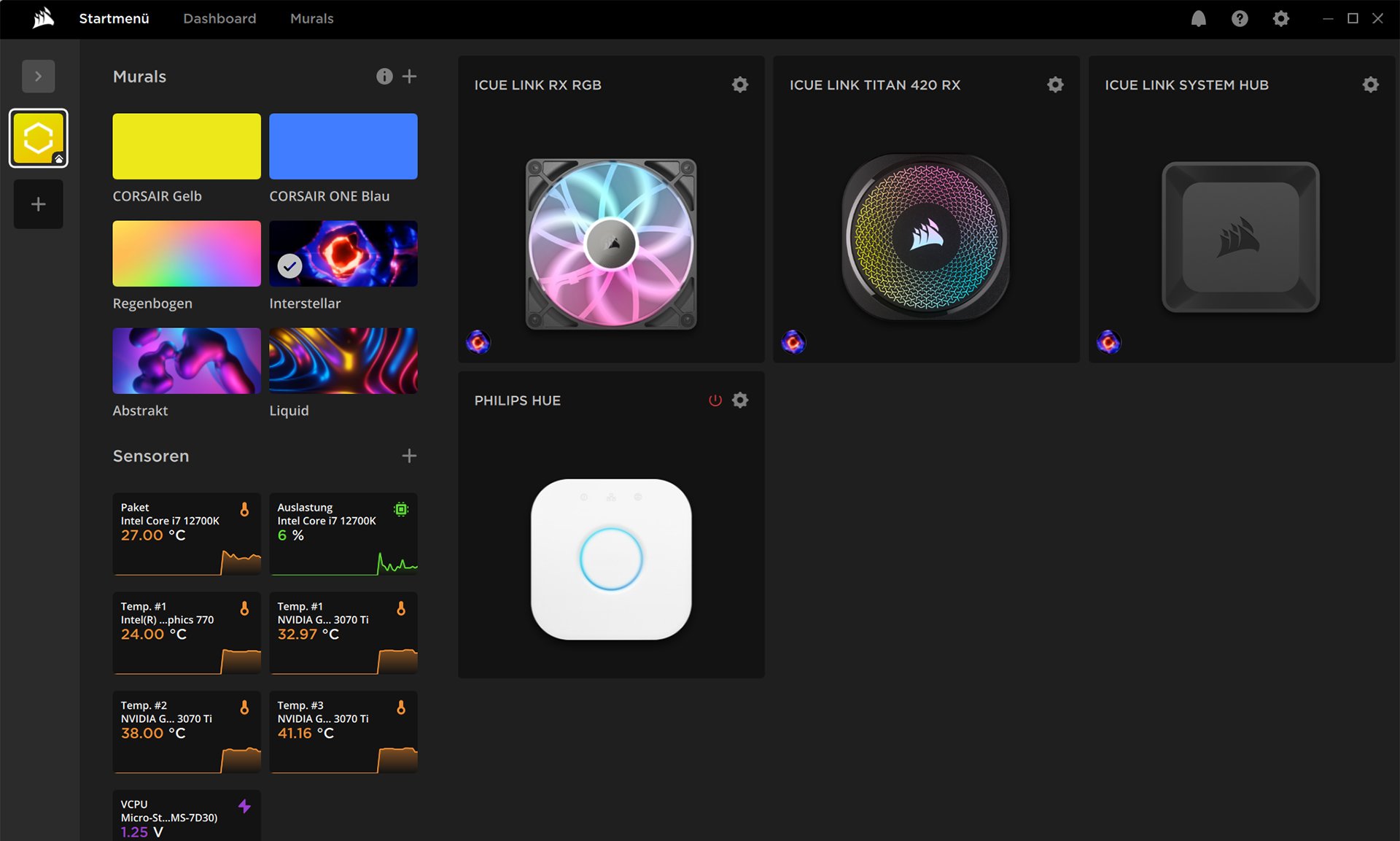This screenshot has height=841, width=1400.
Task: Open iCUE LINK SYSTEM HUB settings gear
Action: click(1370, 85)
